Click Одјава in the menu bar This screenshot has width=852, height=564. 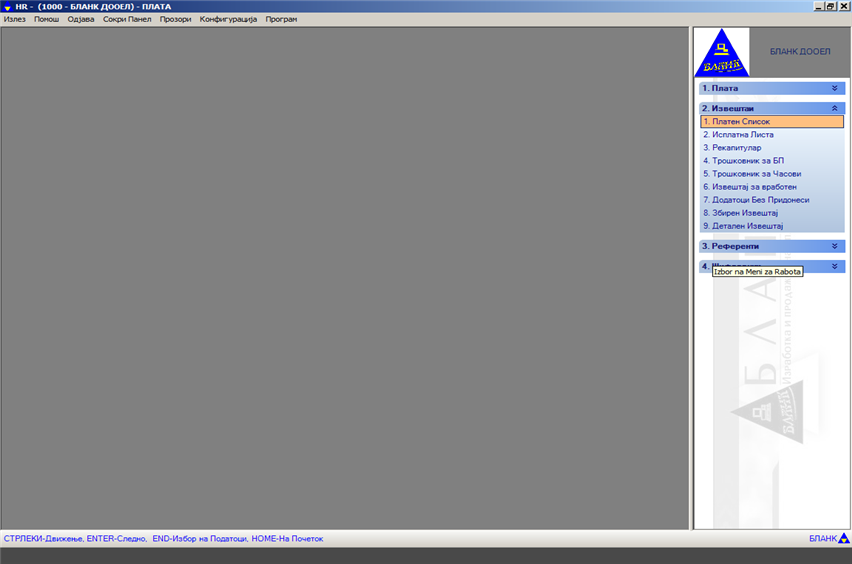(81, 19)
